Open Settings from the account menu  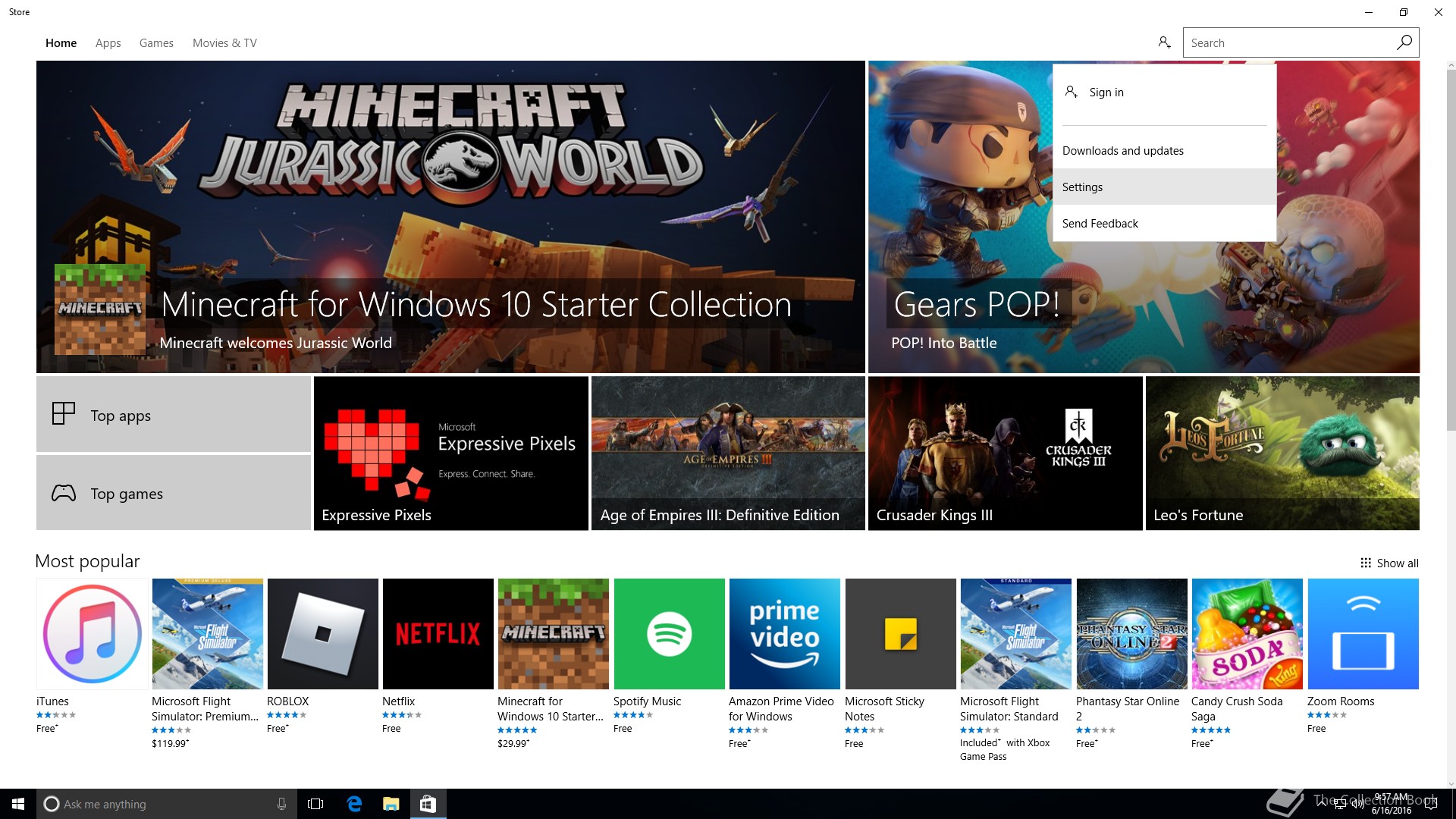pyautogui.click(x=1164, y=187)
